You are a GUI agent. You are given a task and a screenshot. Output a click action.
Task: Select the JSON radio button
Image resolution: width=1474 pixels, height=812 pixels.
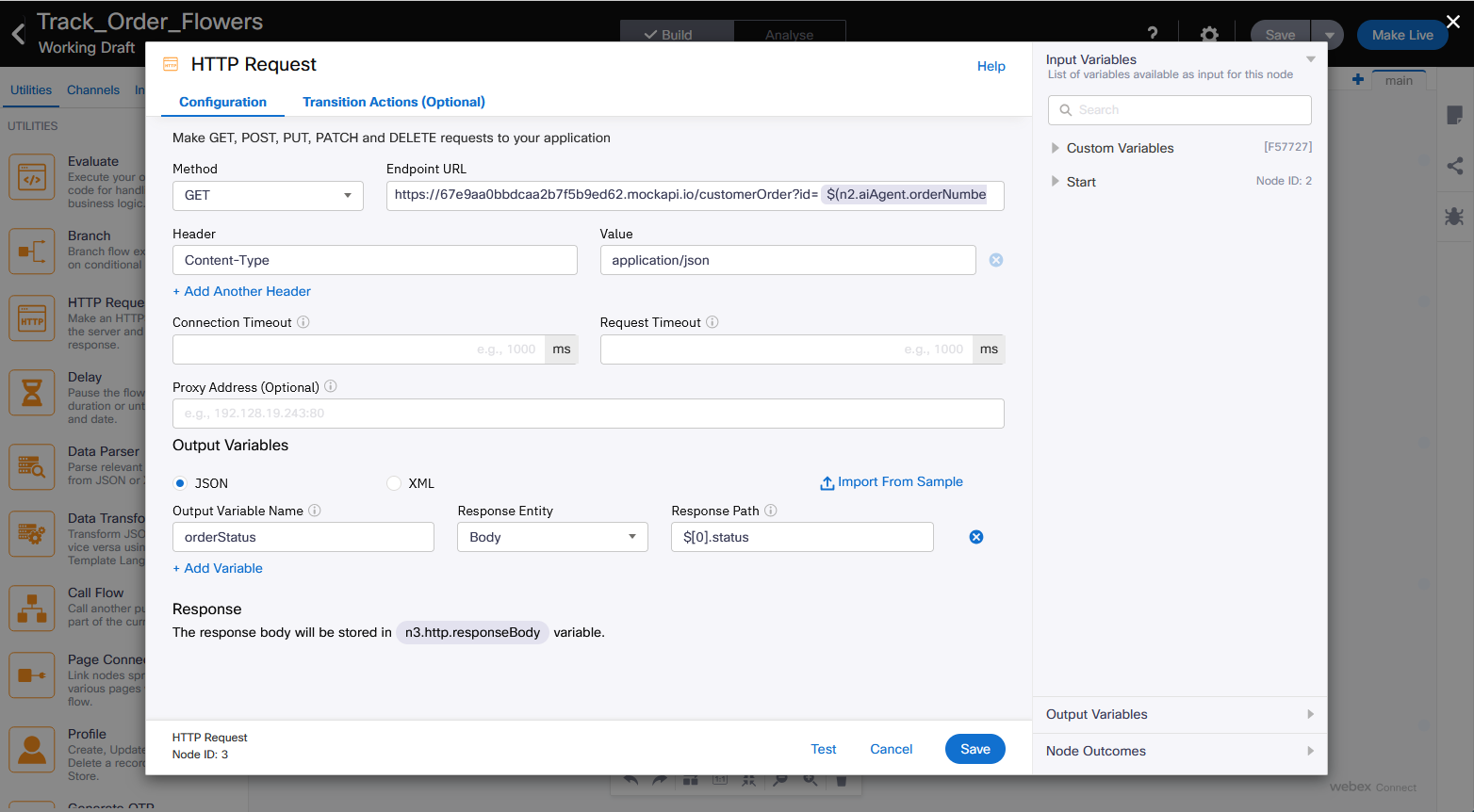coord(180,483)
